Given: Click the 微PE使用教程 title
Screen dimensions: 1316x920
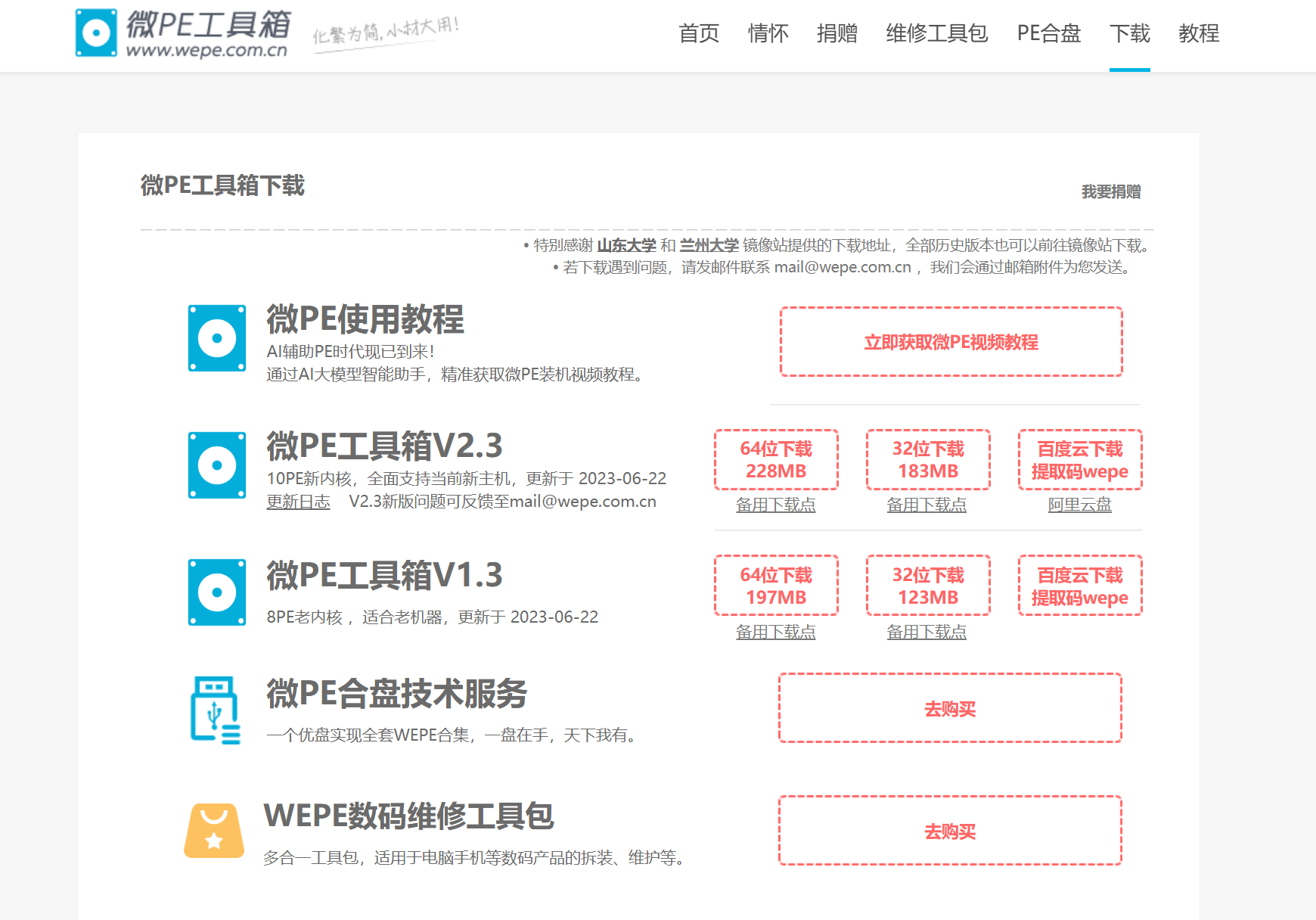Looking at the screenshot, I should coord(365,319).
